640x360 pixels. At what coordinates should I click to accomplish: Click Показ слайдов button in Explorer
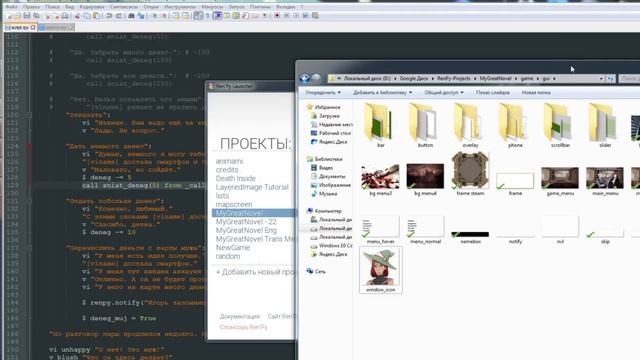click(492, 93)
